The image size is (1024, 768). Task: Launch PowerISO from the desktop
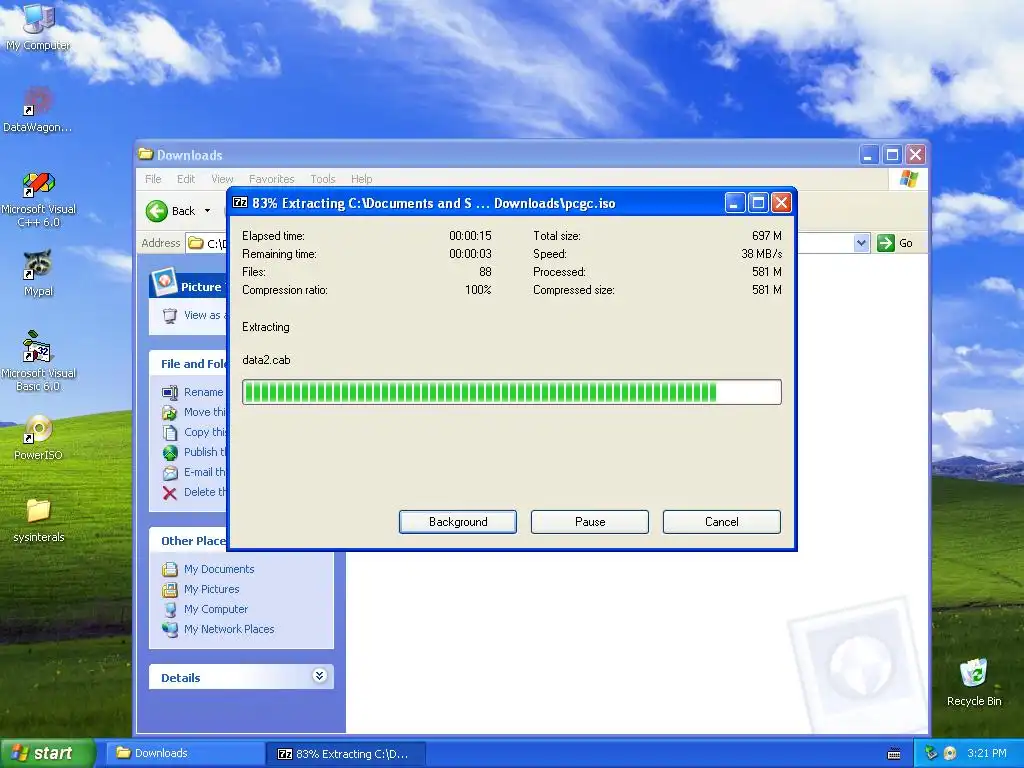[x=38, y=437]
